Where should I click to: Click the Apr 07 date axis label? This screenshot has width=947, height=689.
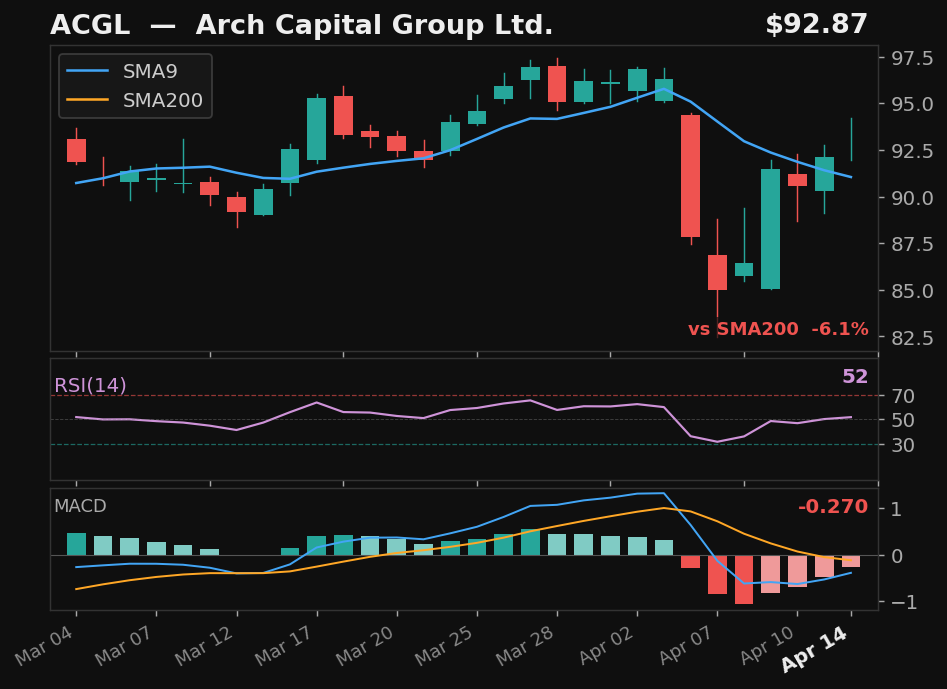point(685,646)
